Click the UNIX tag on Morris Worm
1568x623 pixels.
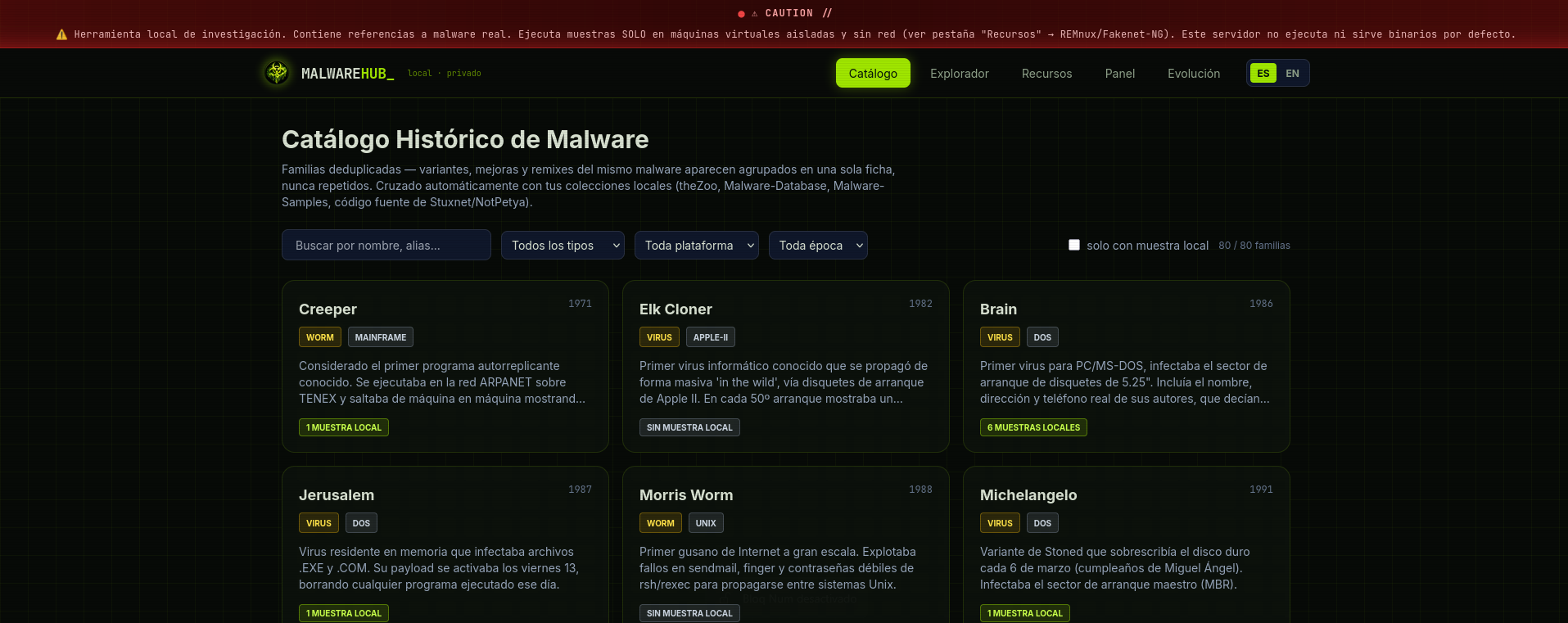[x=706, y=523]
